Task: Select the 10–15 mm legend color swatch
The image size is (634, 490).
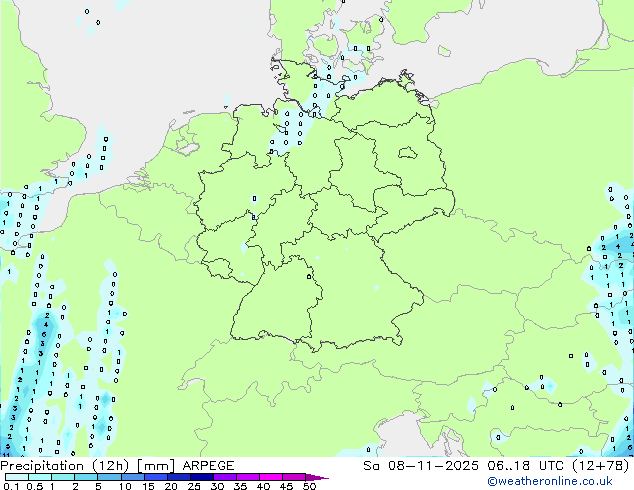Action: click(133, 477)
